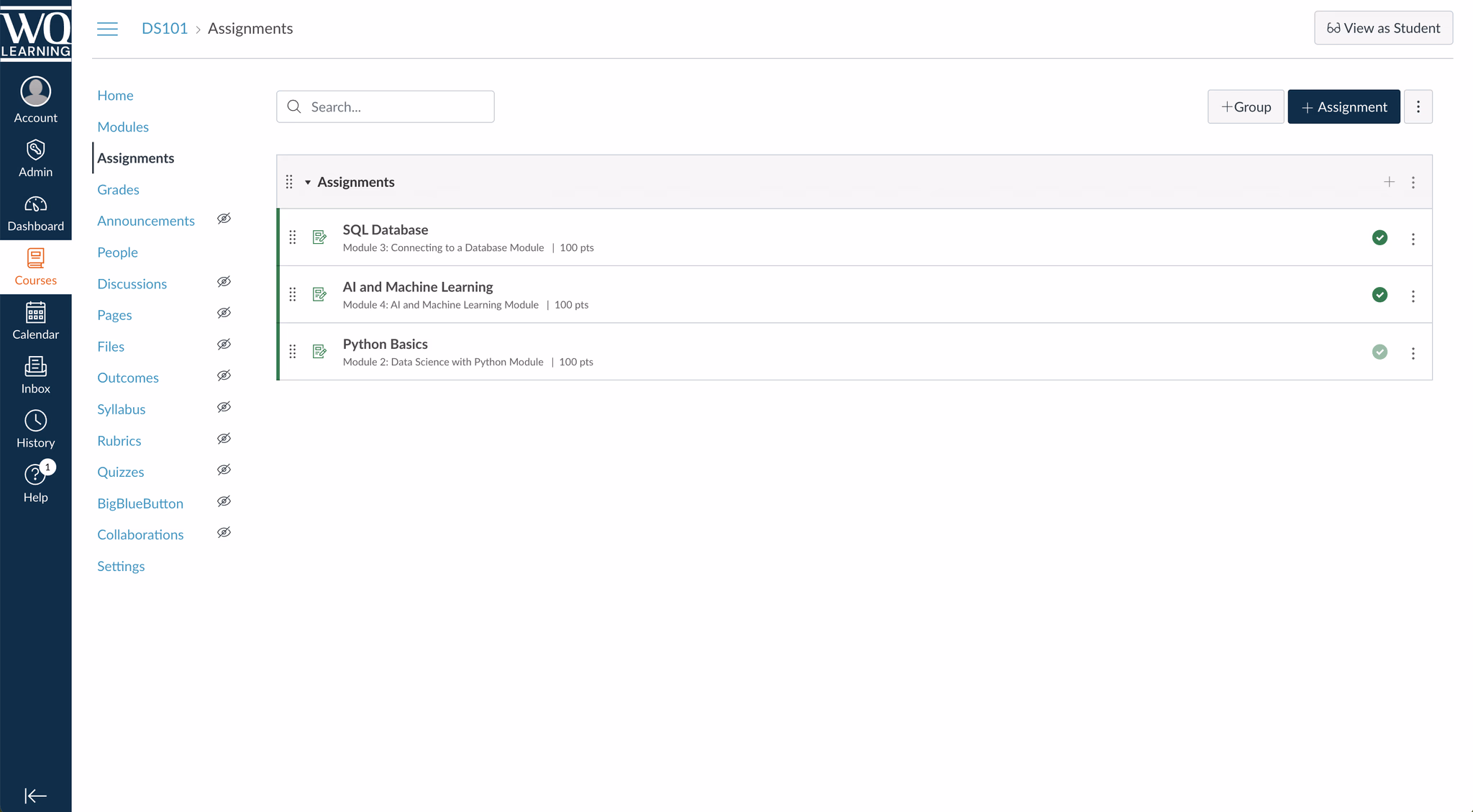Image resolution: width=1473 pixels, height=812 pixels.
Task: Click the hidden-eye icon next to Outcomes
Action: (x=224, y=375)
